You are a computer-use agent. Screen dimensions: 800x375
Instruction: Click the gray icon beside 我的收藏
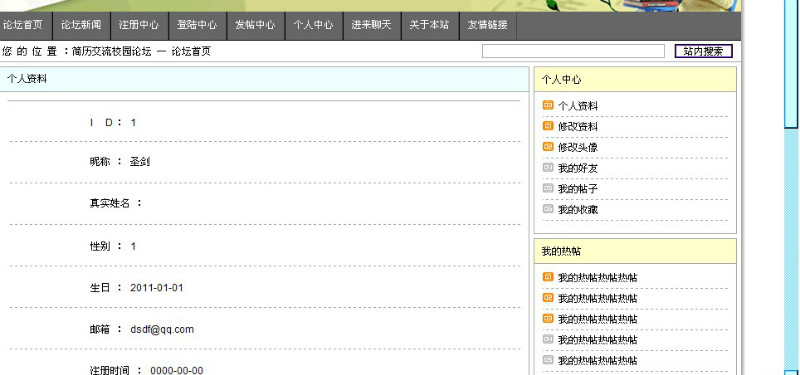(548, 209)
